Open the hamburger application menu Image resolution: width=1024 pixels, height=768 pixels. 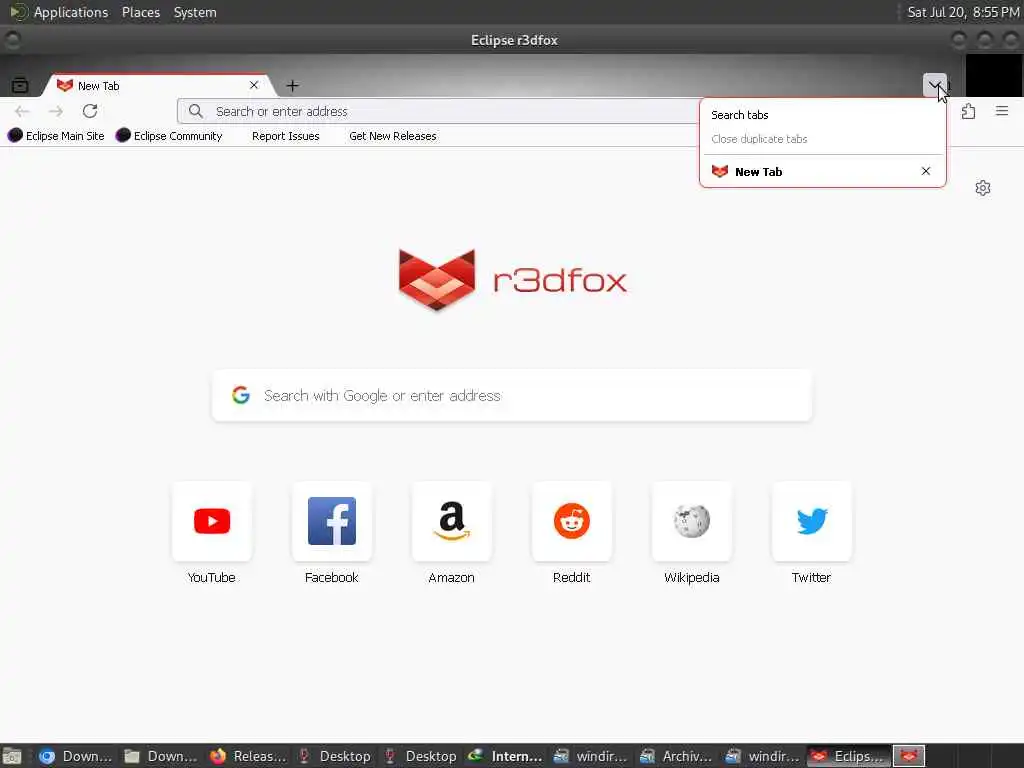click(x=1002, y=112)
